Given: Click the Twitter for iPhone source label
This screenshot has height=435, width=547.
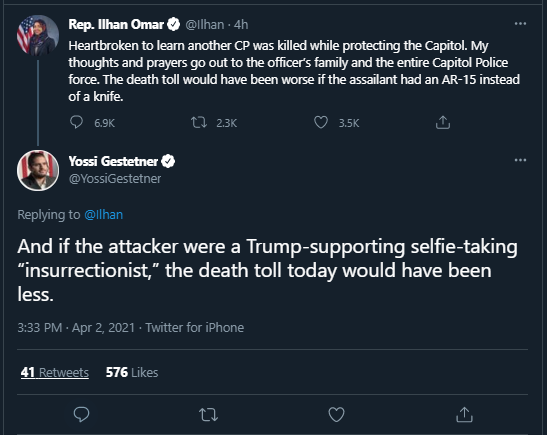Looking at the screenshot, I should point(195,328).
